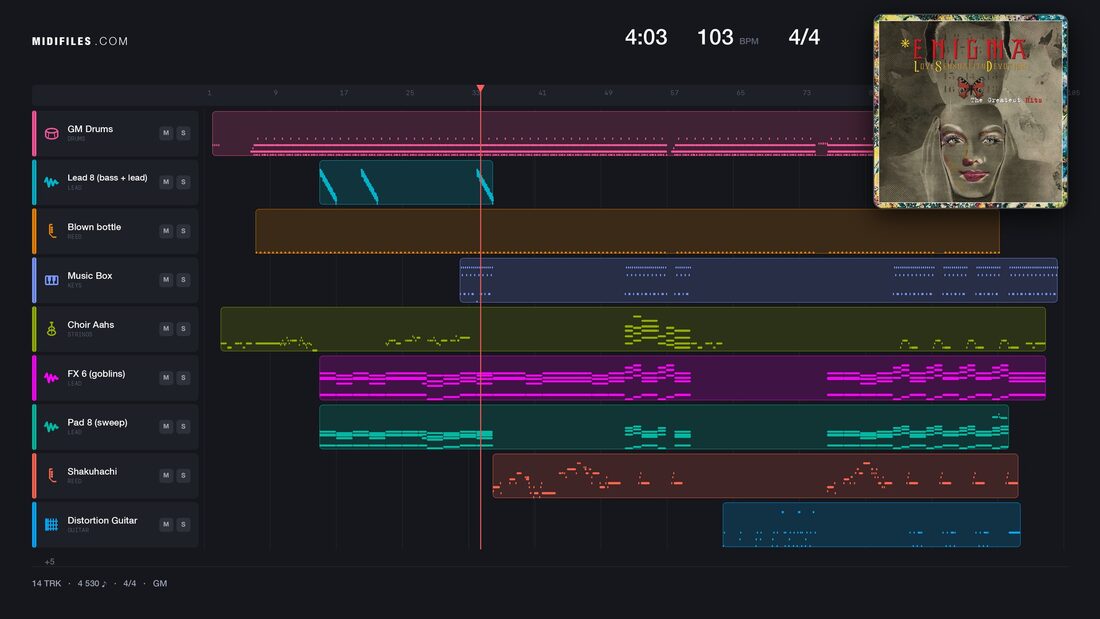Click the blue Distortion Guitar clip
The height and width of the screenshot is (619, 1100).
tap(871, 524)
